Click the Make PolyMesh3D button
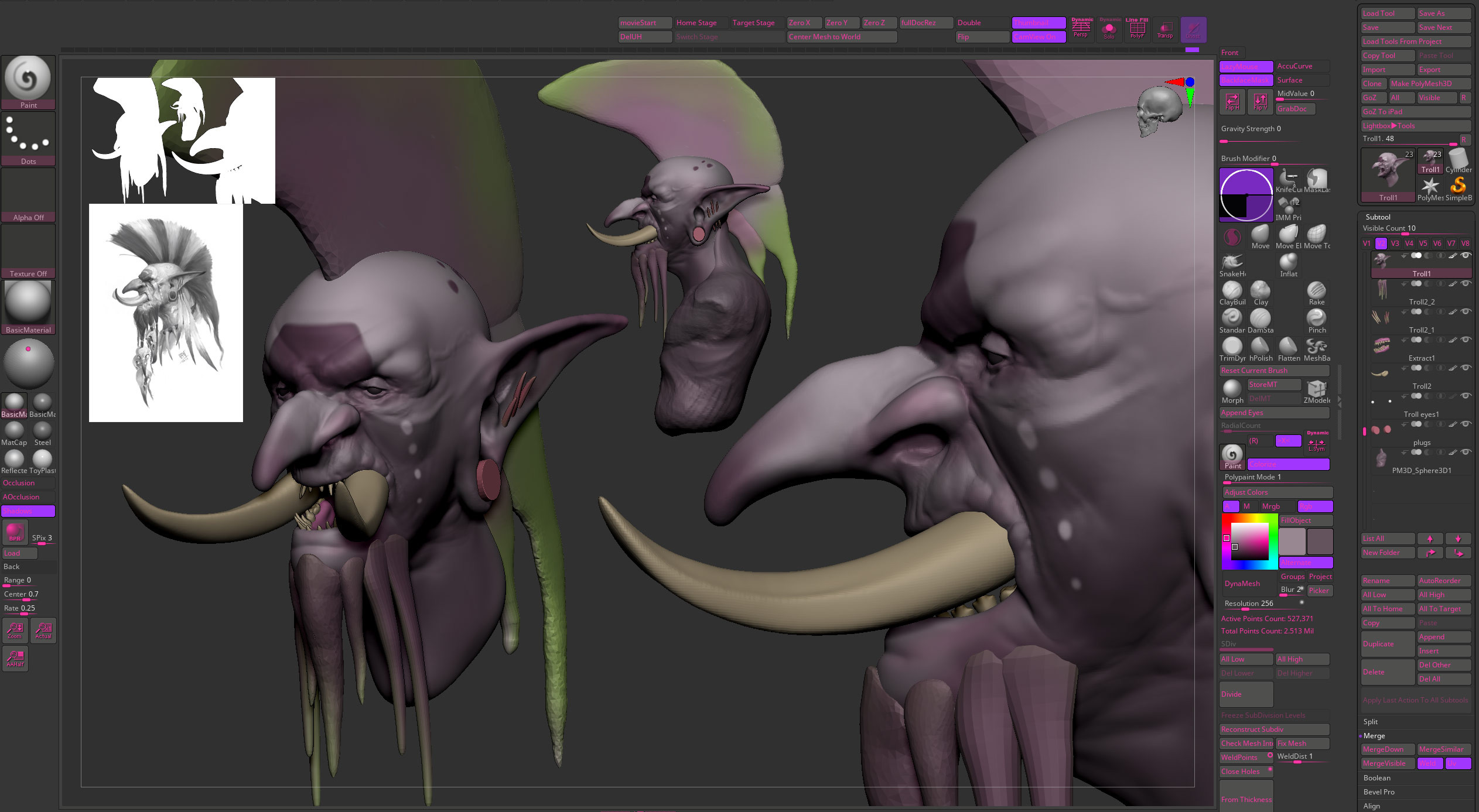Screen dimensions: 1479x812 pos(1429,83)
